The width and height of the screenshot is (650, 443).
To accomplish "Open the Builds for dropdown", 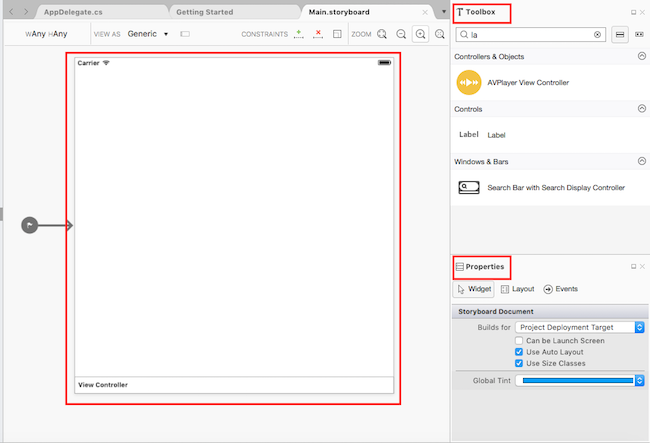I will (580, 327).
